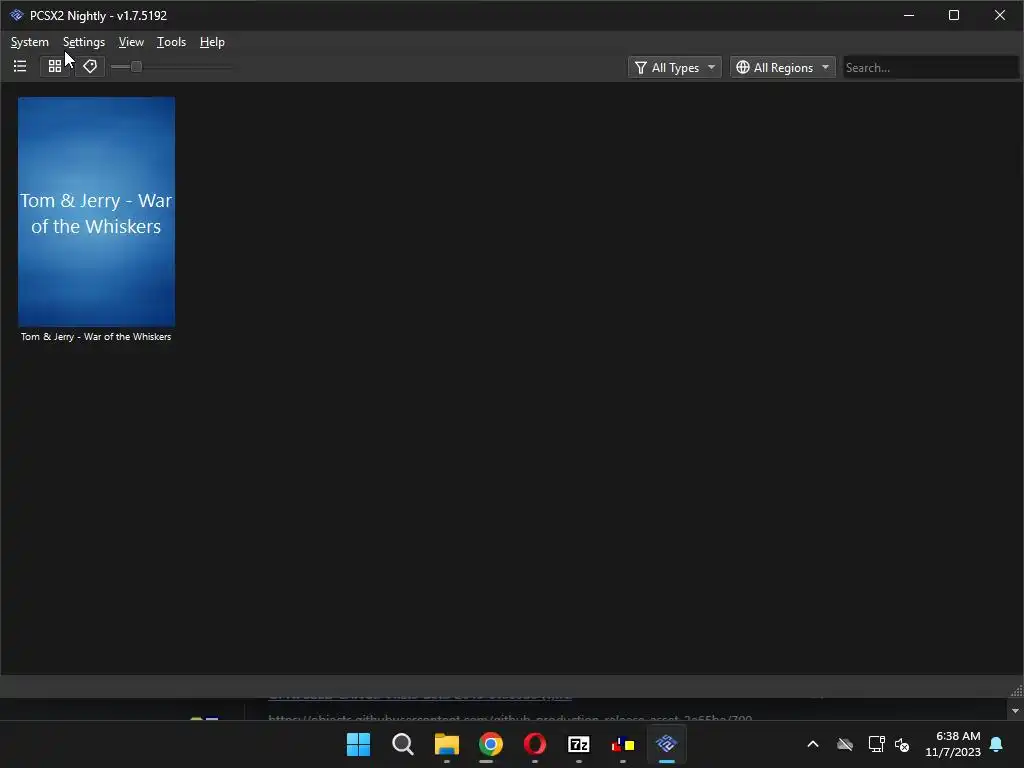Click PCSX2 icon in taskbar

pyautogui.click(x=667, y=744)
